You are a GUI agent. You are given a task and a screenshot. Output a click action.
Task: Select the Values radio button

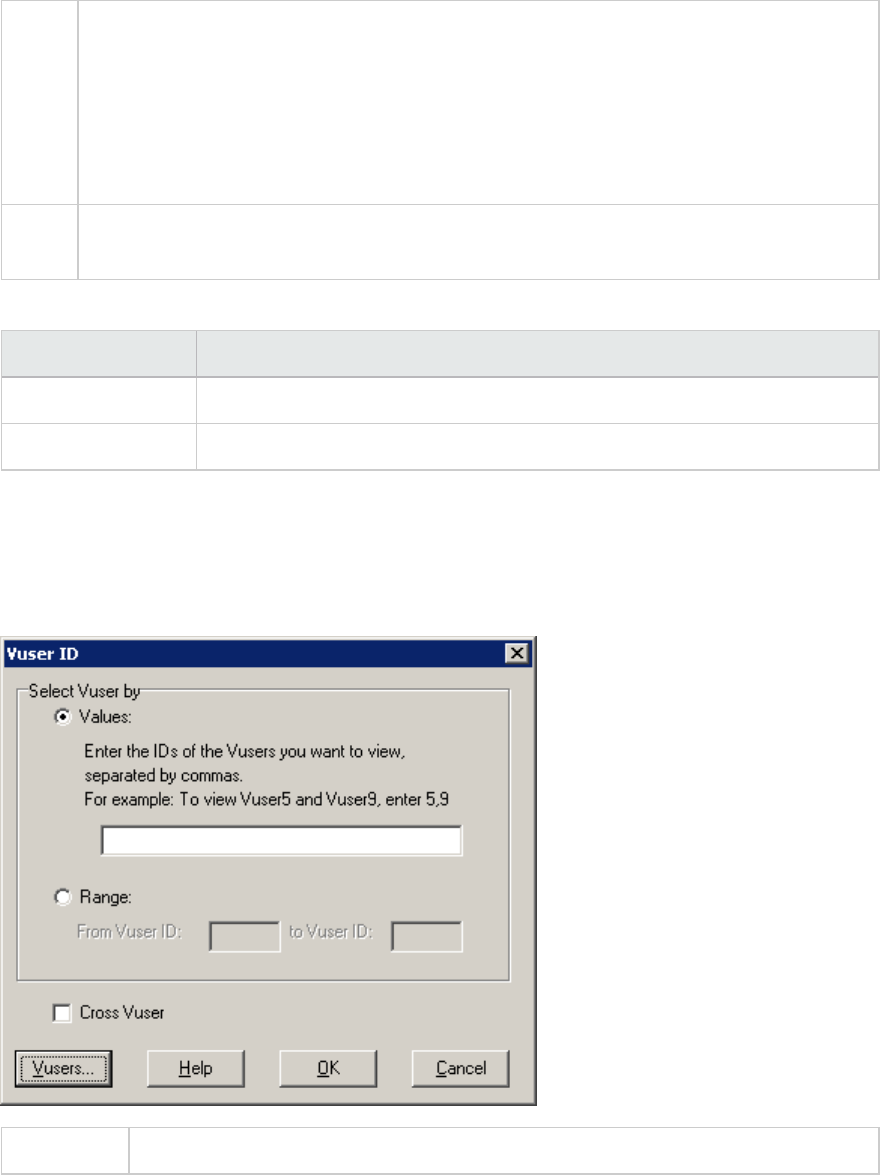pyautogui.click(x=63, y=717)
